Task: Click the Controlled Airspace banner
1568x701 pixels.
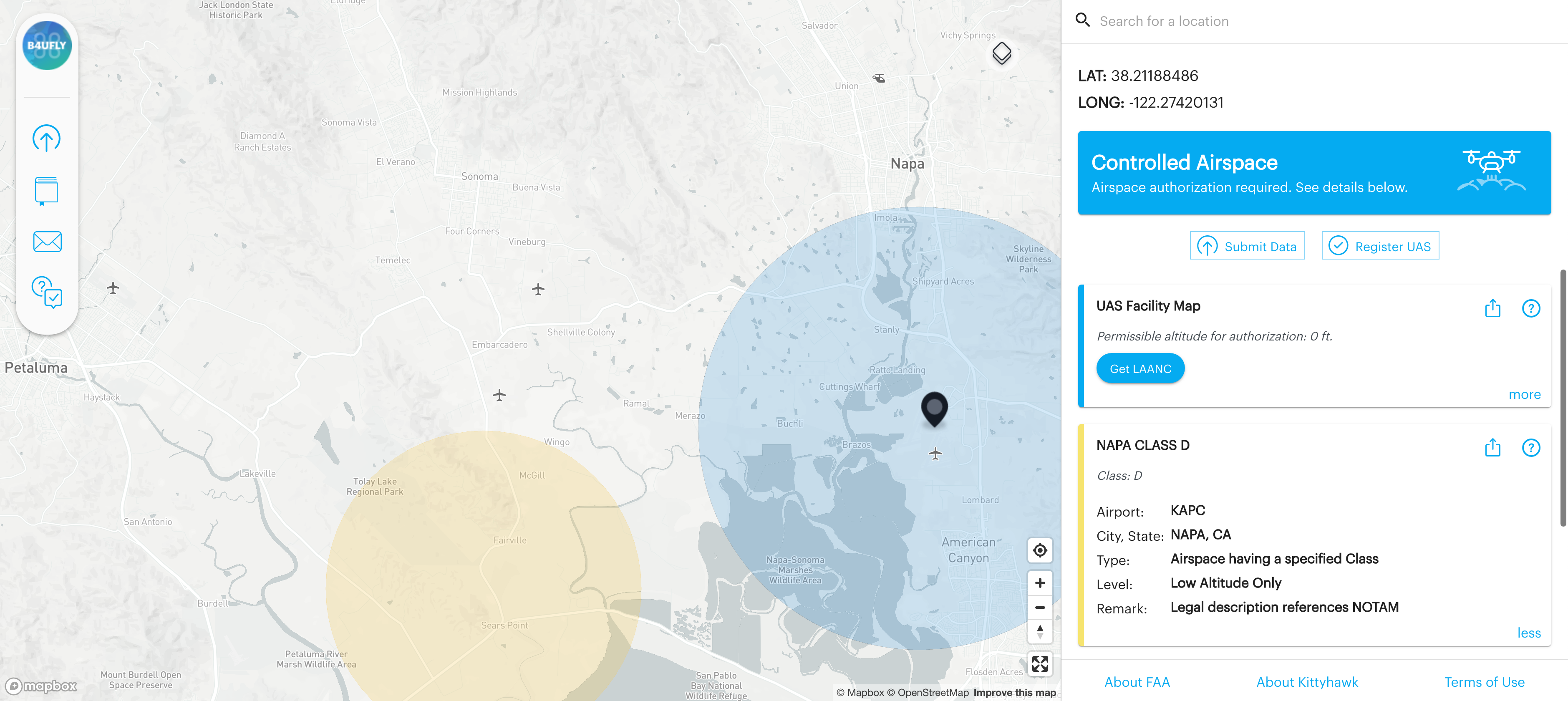Action: tap(1314, 173)
